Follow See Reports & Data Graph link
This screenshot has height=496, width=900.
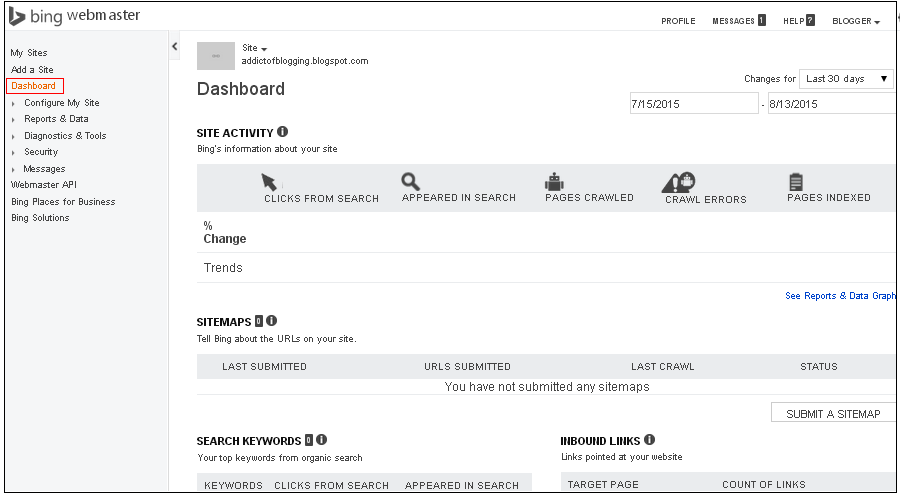840,296
